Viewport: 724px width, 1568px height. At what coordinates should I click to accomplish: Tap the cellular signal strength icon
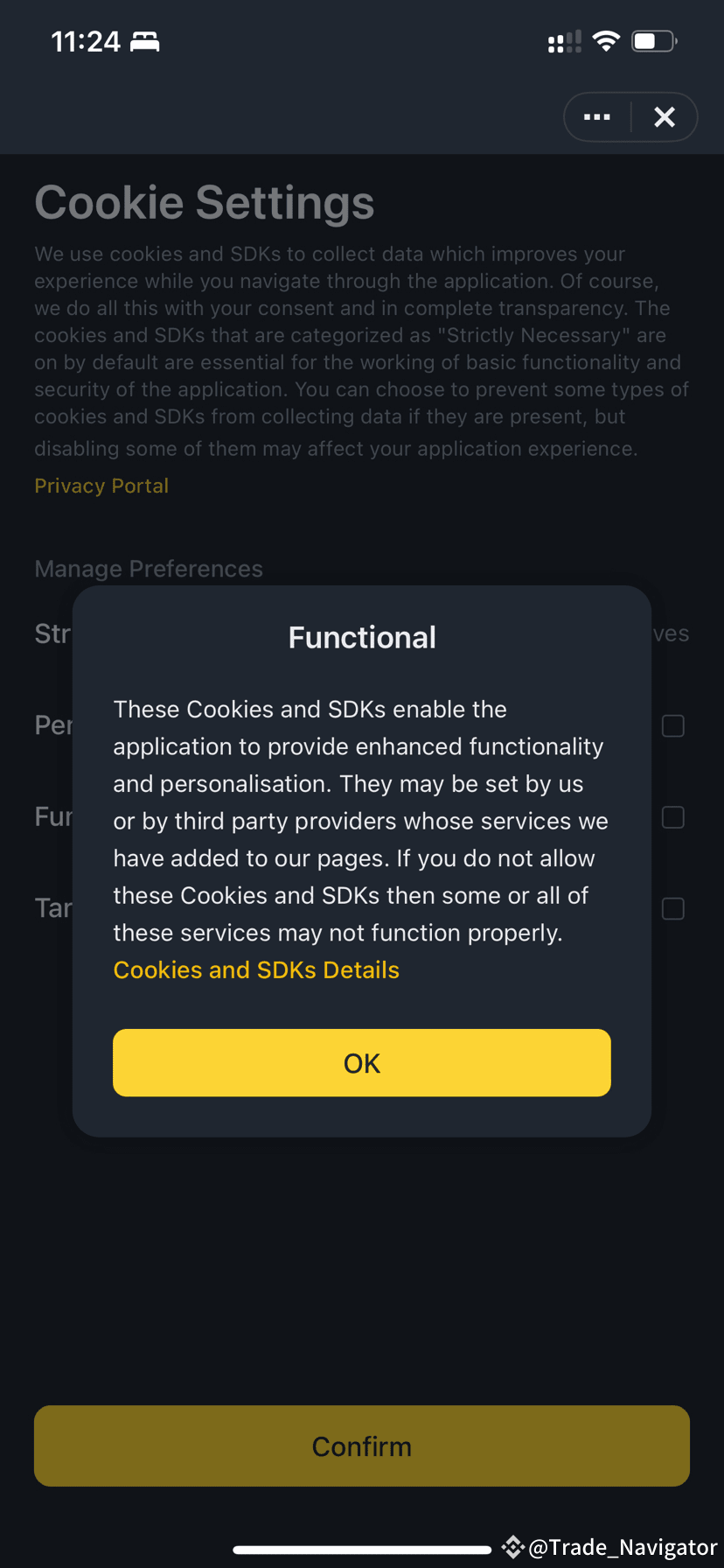tap(564, 42)
